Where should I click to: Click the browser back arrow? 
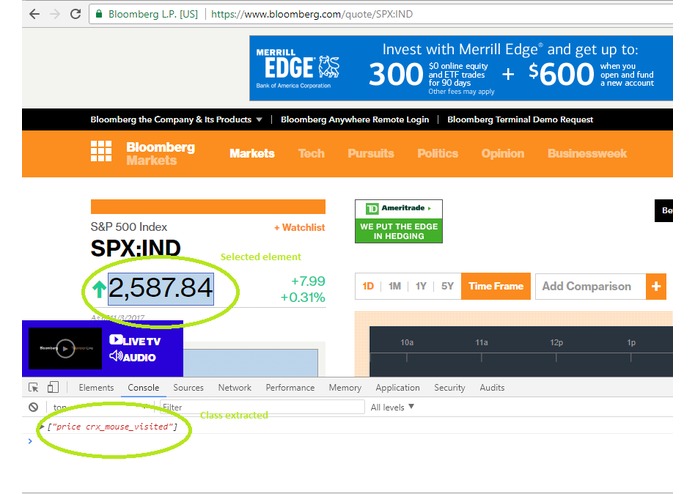34,14
